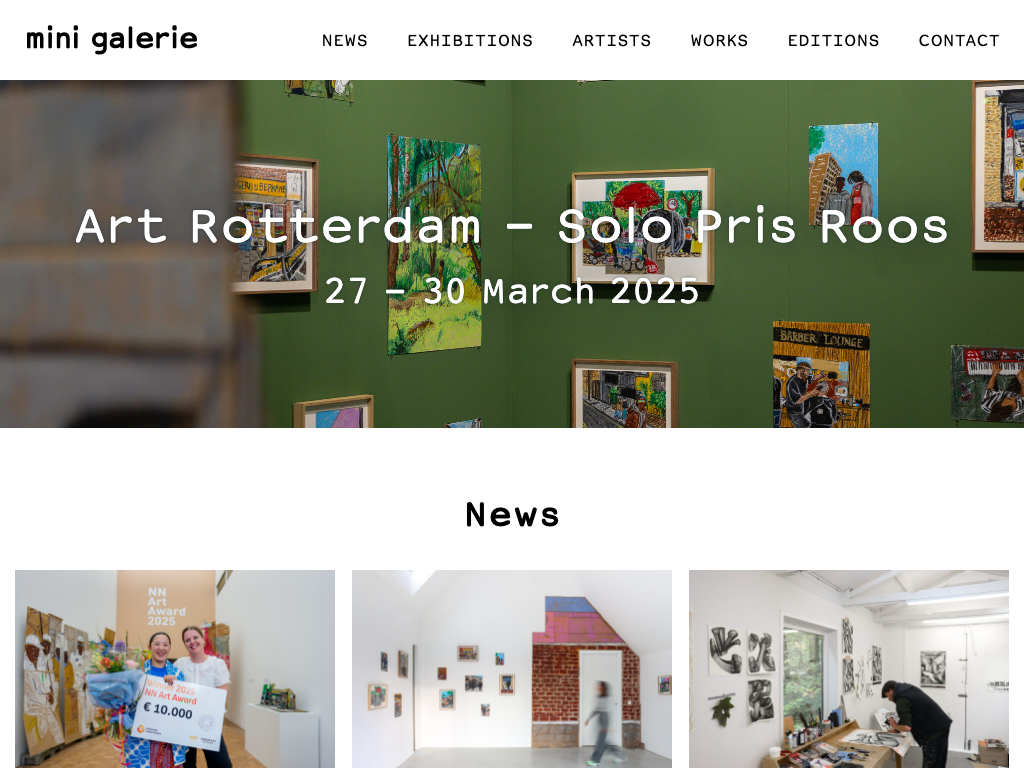Open the Exhibitions menu item

click(470, 40)
